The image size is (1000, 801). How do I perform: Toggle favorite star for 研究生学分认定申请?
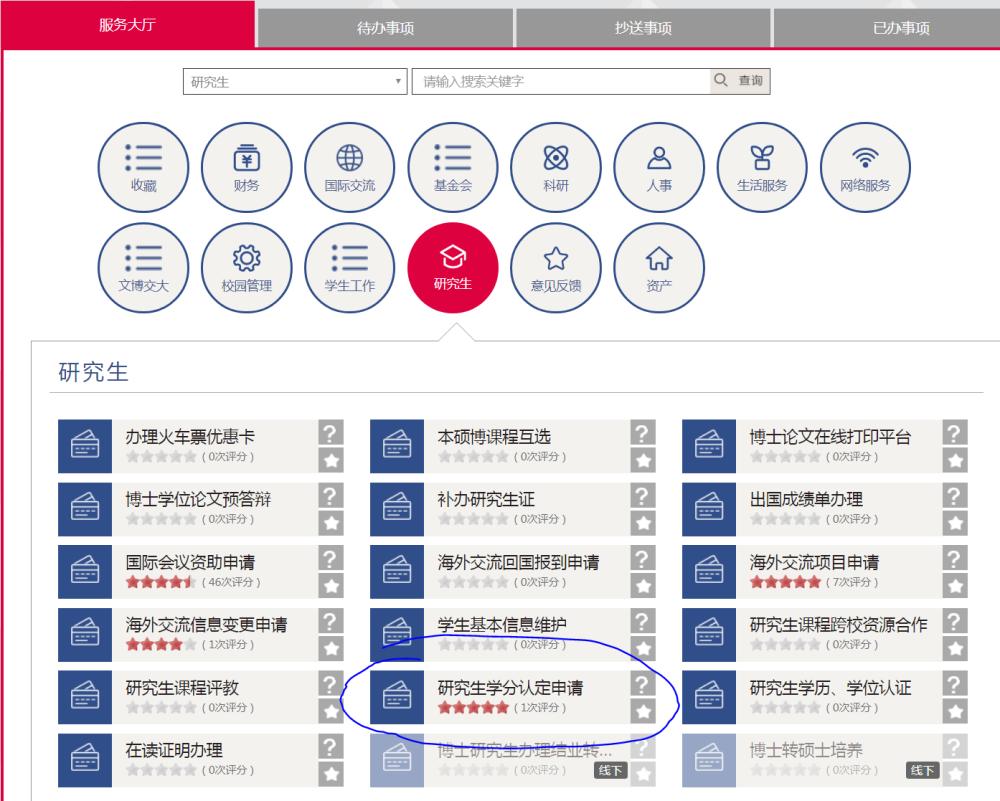(643, 711)
